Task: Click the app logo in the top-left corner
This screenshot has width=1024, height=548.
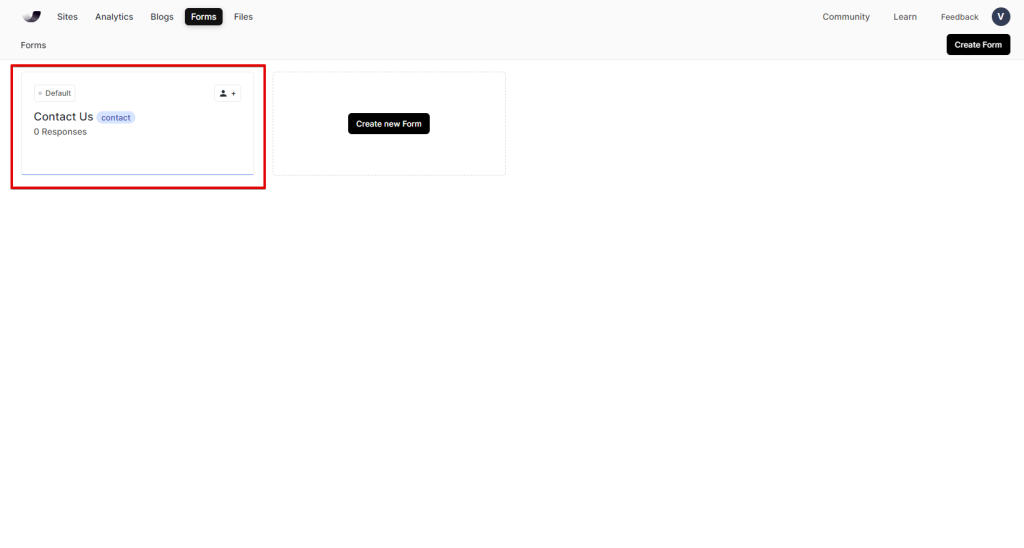Action: pyautogui.click(x=32, y=16)
